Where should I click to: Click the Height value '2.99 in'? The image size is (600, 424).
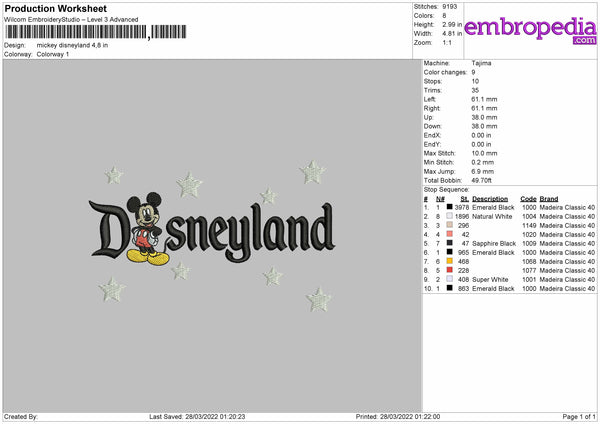coord(452,24)
